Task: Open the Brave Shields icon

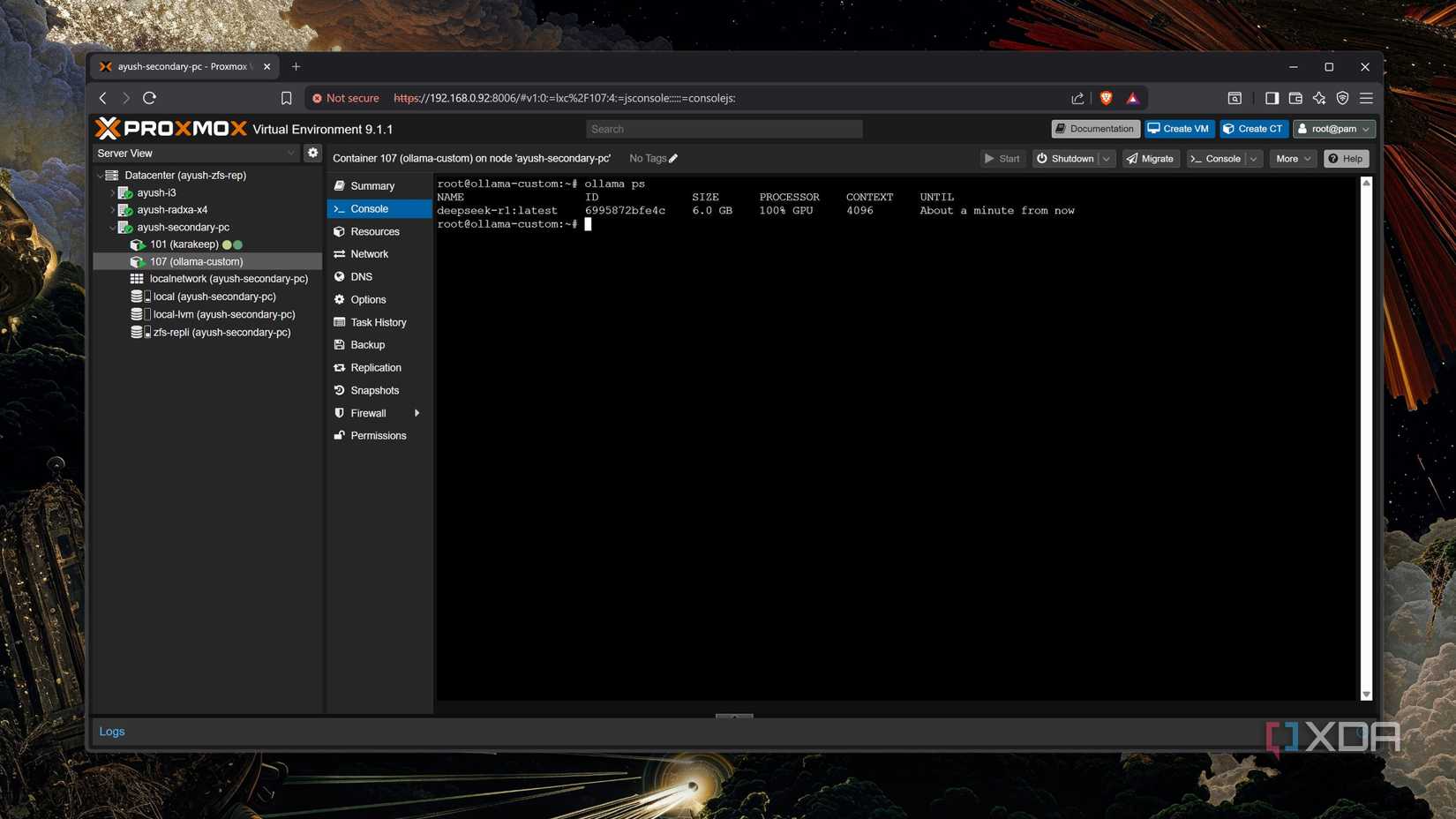Action: [1106, 98]
